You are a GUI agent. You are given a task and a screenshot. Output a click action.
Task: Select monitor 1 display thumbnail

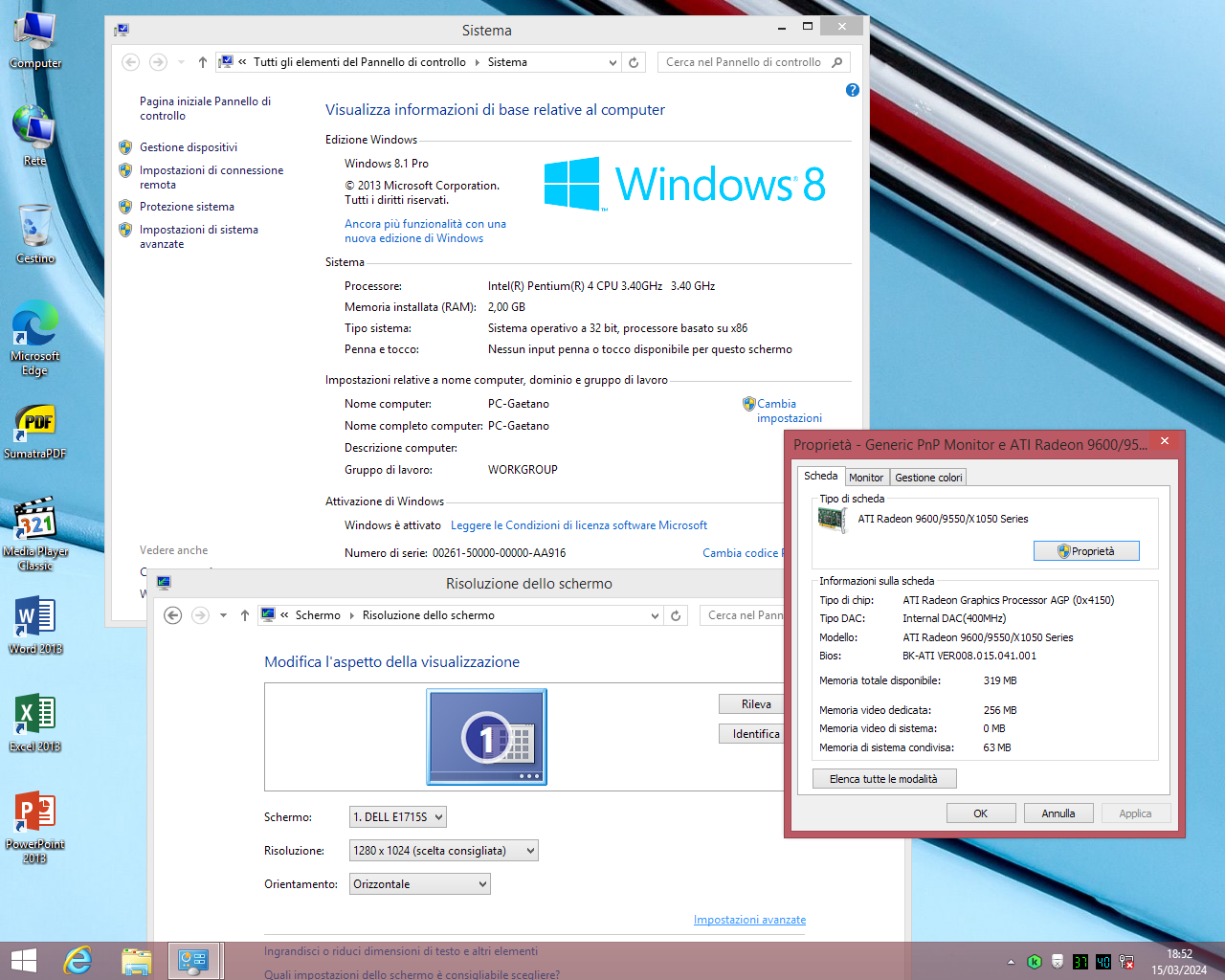487,737
